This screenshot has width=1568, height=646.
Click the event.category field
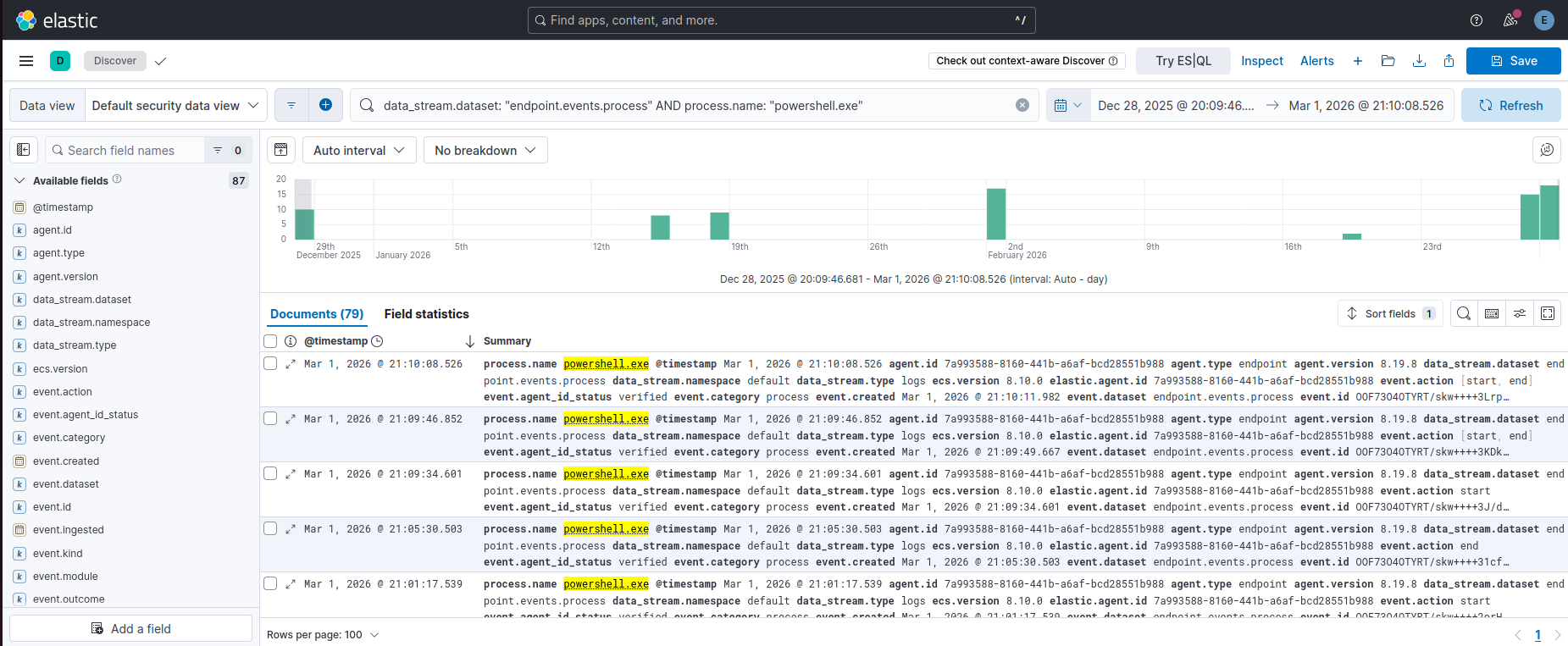pyautogui.click(x=69, y=437)
